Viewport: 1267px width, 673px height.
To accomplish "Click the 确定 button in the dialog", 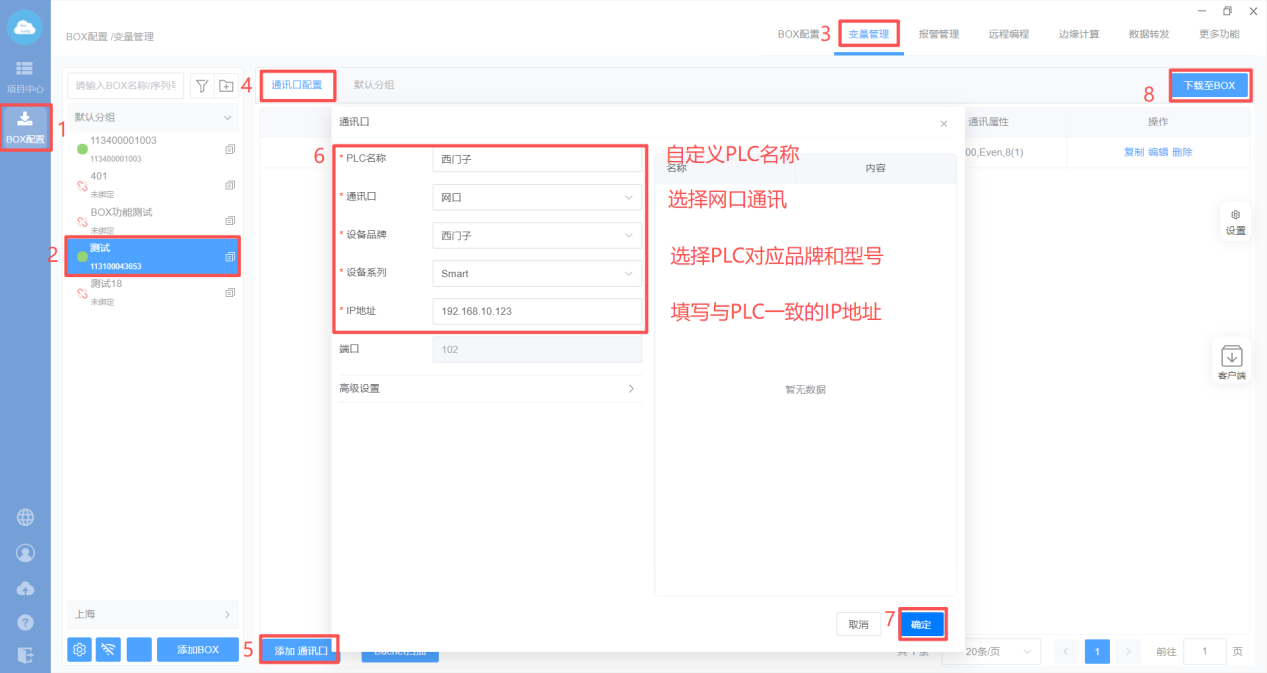I will click(921, 624).
